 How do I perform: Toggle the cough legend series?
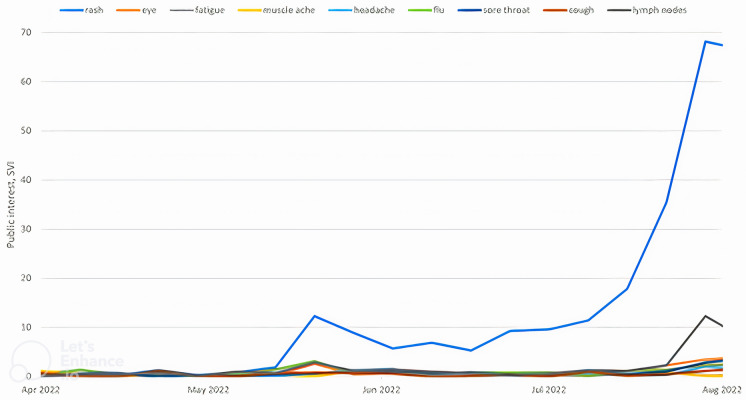pyautogui.click(x=569, y=10)
